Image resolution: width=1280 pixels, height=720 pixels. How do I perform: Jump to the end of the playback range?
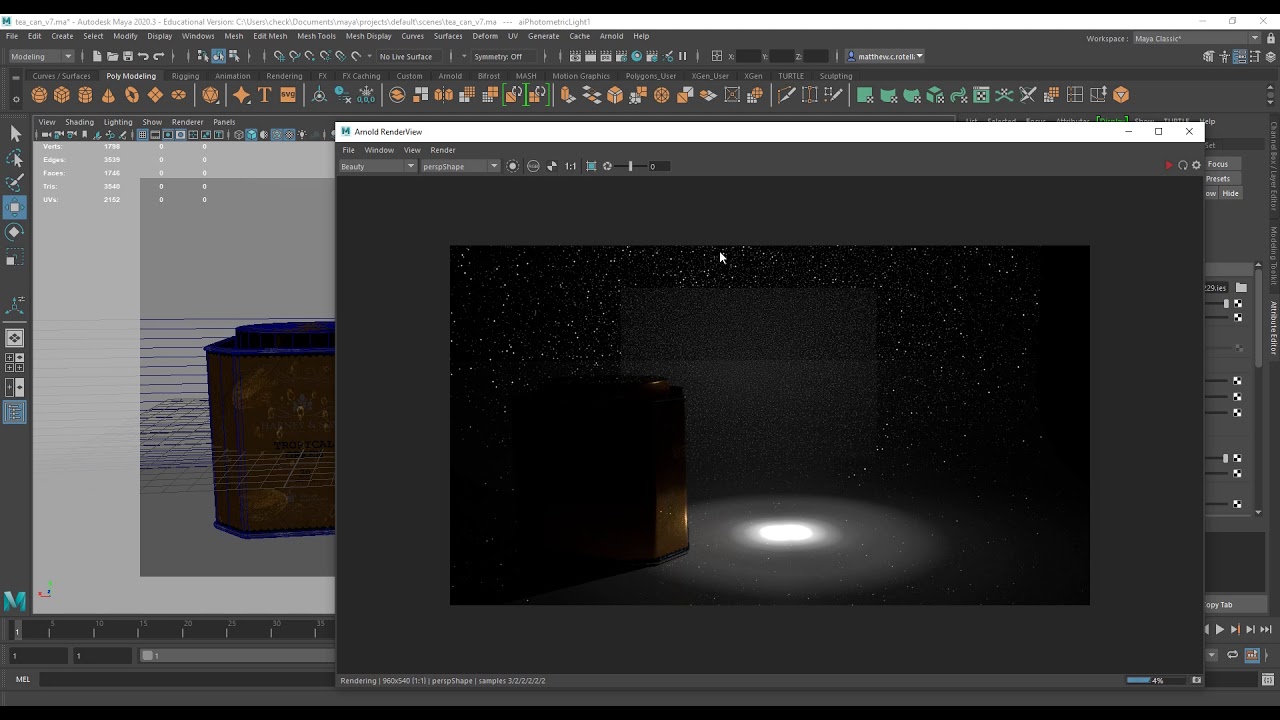coord(1266,629)
